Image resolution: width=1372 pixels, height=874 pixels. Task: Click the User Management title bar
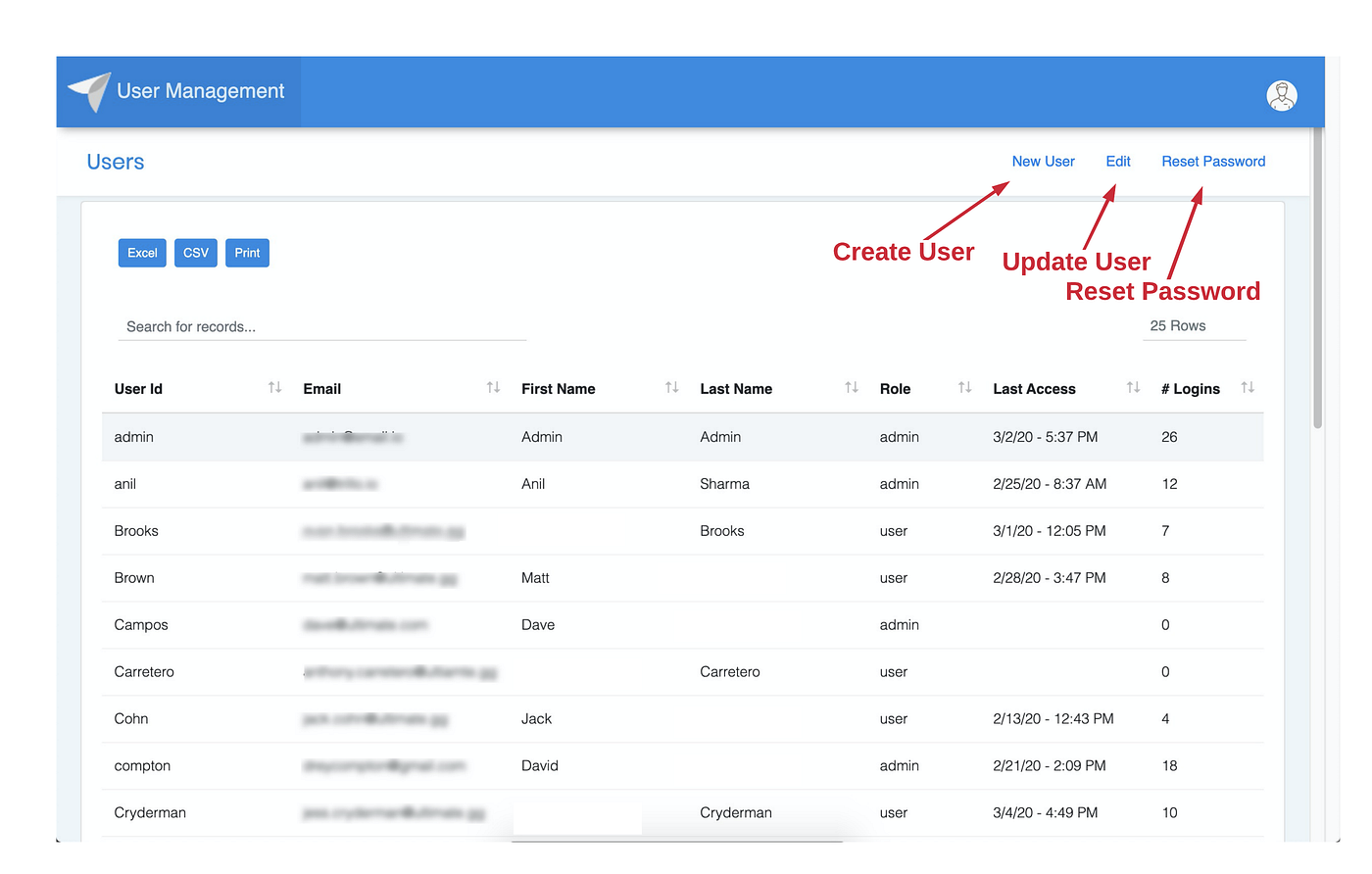[200, 90]
